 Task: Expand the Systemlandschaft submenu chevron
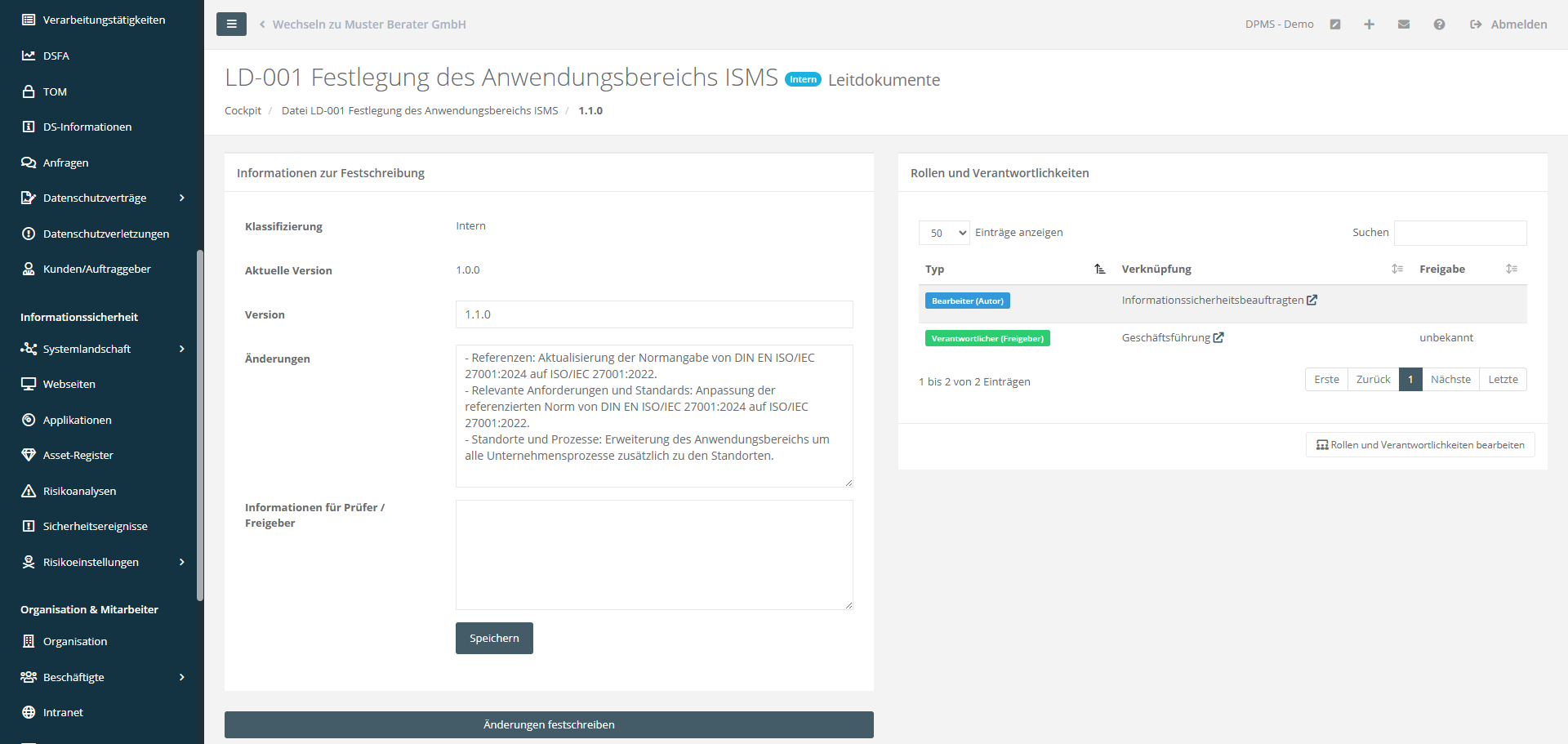tap(182, 349)
